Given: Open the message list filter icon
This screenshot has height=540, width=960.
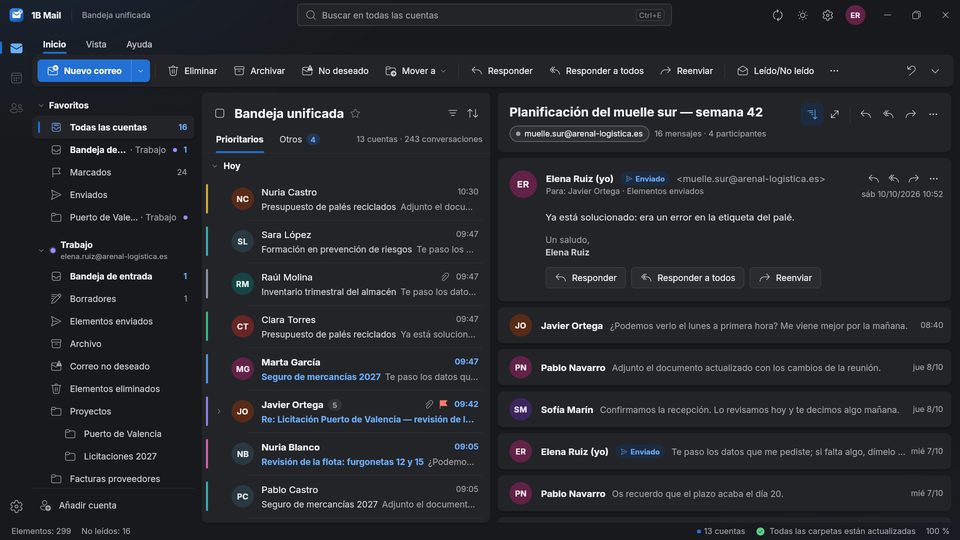Looking at the screenshot, I should [452, 113].
